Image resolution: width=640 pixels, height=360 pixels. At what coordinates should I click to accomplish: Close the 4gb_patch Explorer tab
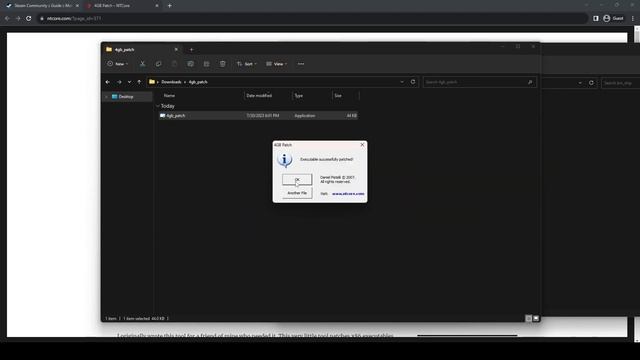point(176,49)
